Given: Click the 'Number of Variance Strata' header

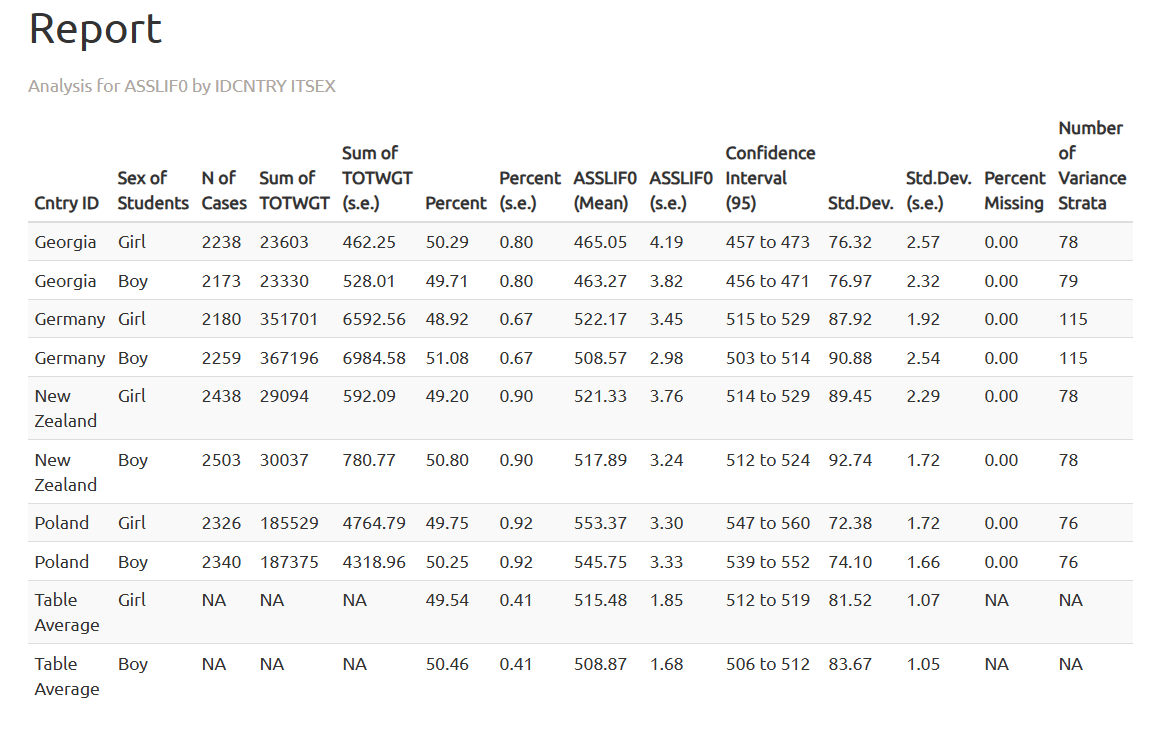Looking at the screenshot, I should coord(1091,165).
